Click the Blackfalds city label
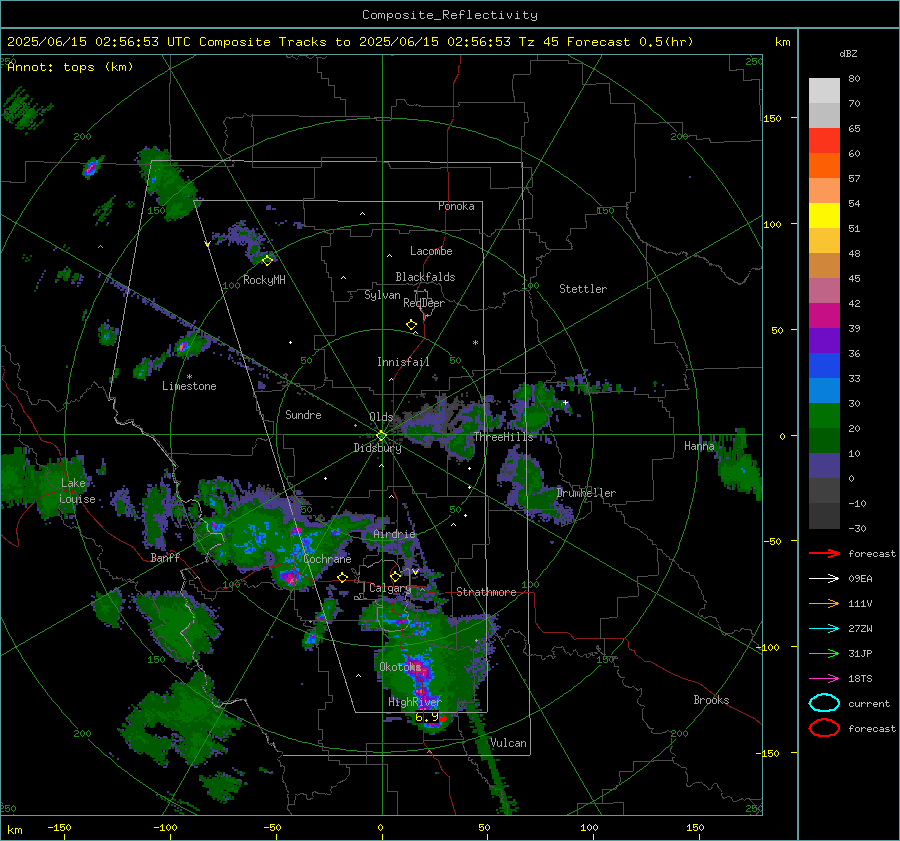 425,277
